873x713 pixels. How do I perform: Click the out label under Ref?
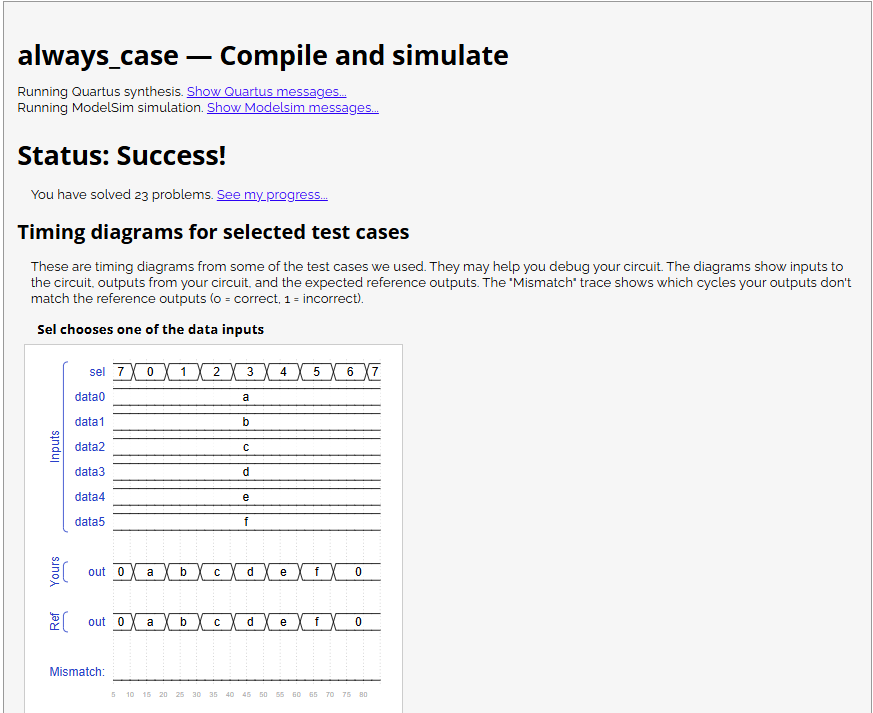[96, 621]
